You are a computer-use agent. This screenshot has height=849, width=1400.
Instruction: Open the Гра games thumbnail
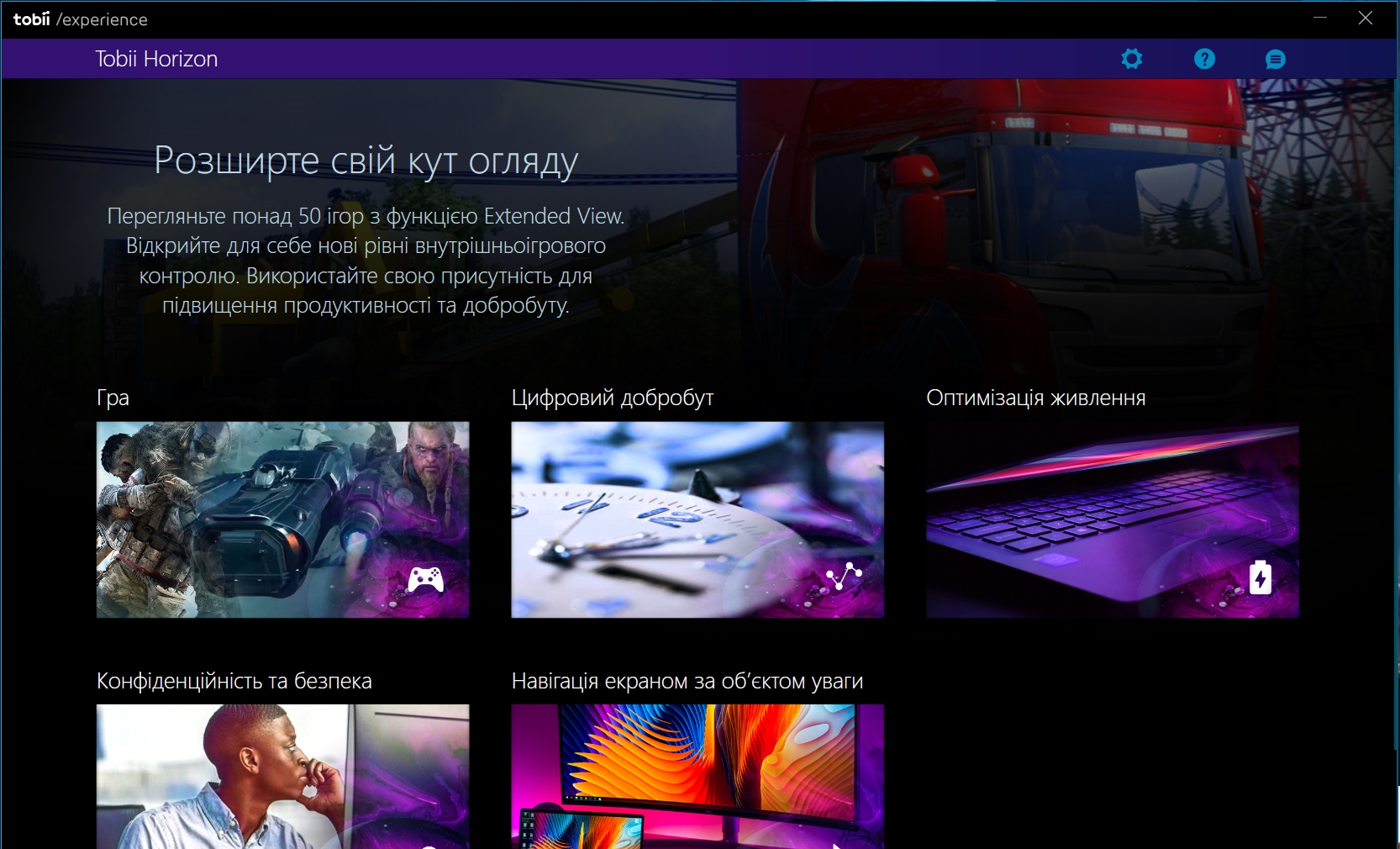[x=282, y=519]
